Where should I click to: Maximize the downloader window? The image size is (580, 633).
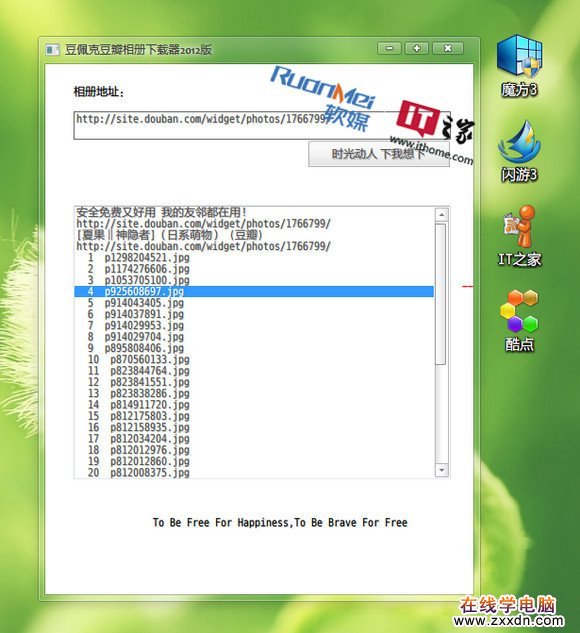417,48
